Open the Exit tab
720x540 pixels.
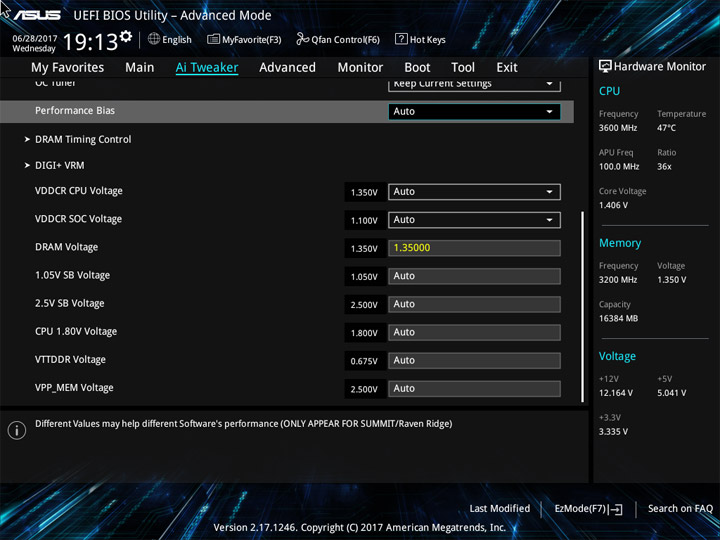point(507,68)
